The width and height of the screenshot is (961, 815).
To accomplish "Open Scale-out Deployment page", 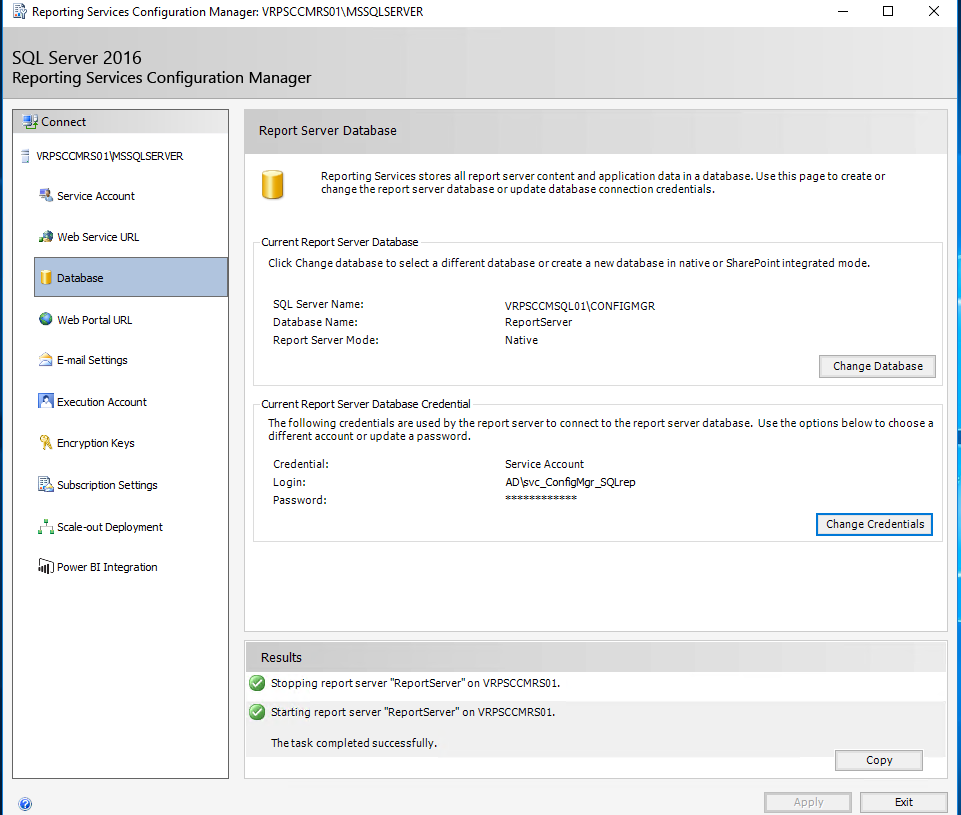I will coord(110,527).
